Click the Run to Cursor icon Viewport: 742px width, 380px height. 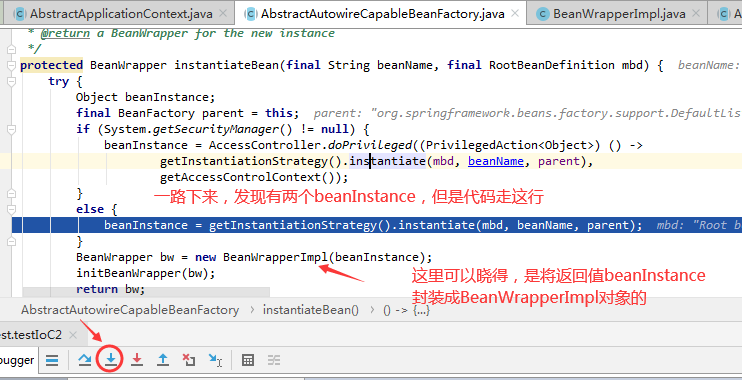pyautogui.click(x=215, y=360)
